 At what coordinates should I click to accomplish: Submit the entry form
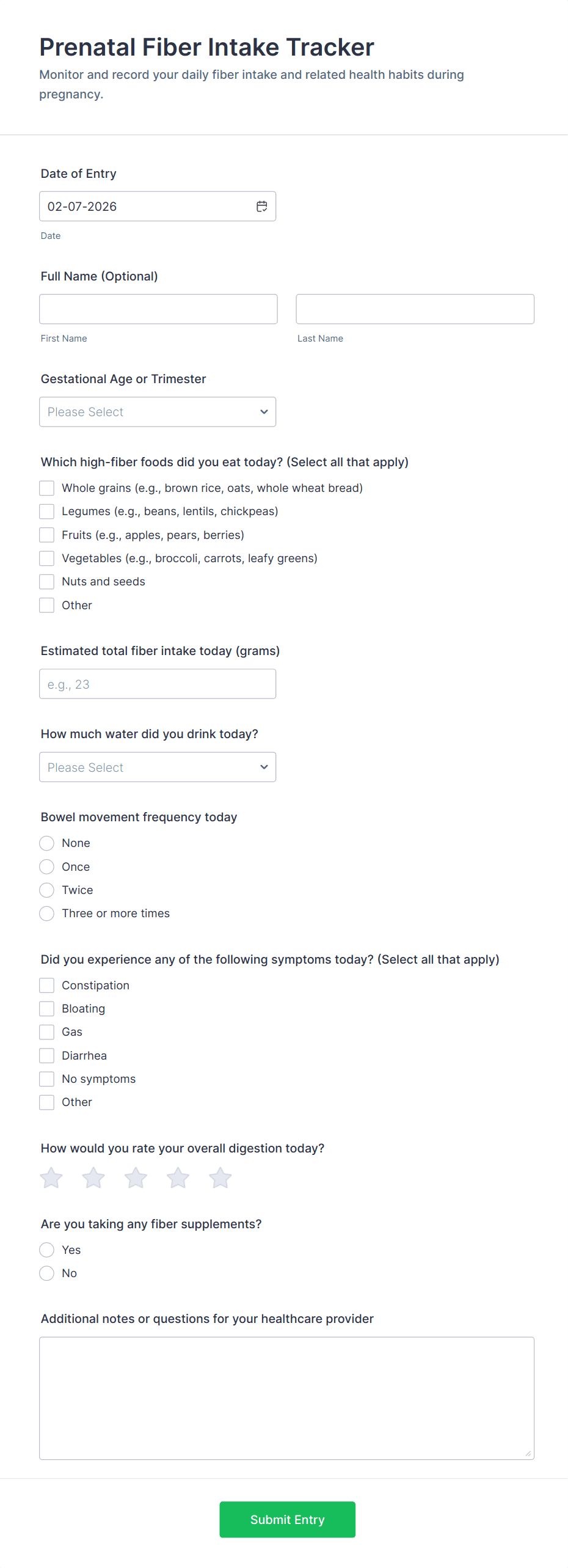pyautogui.click(x=287, y=1520)
